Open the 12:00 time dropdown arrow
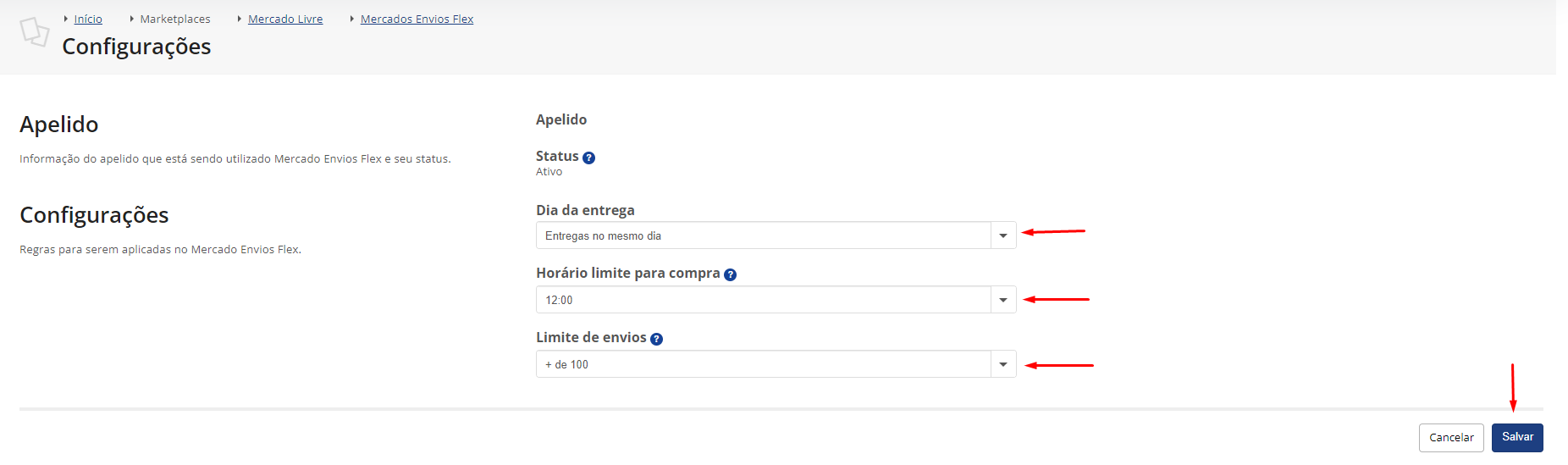The width and height of the screenshot is (1568, 465). (1003, 300)
